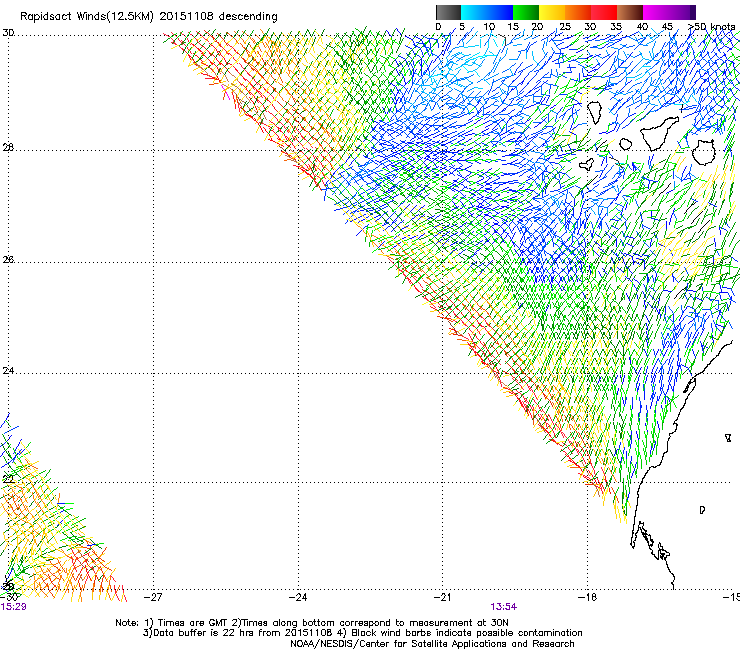740x650 pixels.
Task: Click the cyan-blue 5-15 knots legend gradient
Action: click(487, 12)
